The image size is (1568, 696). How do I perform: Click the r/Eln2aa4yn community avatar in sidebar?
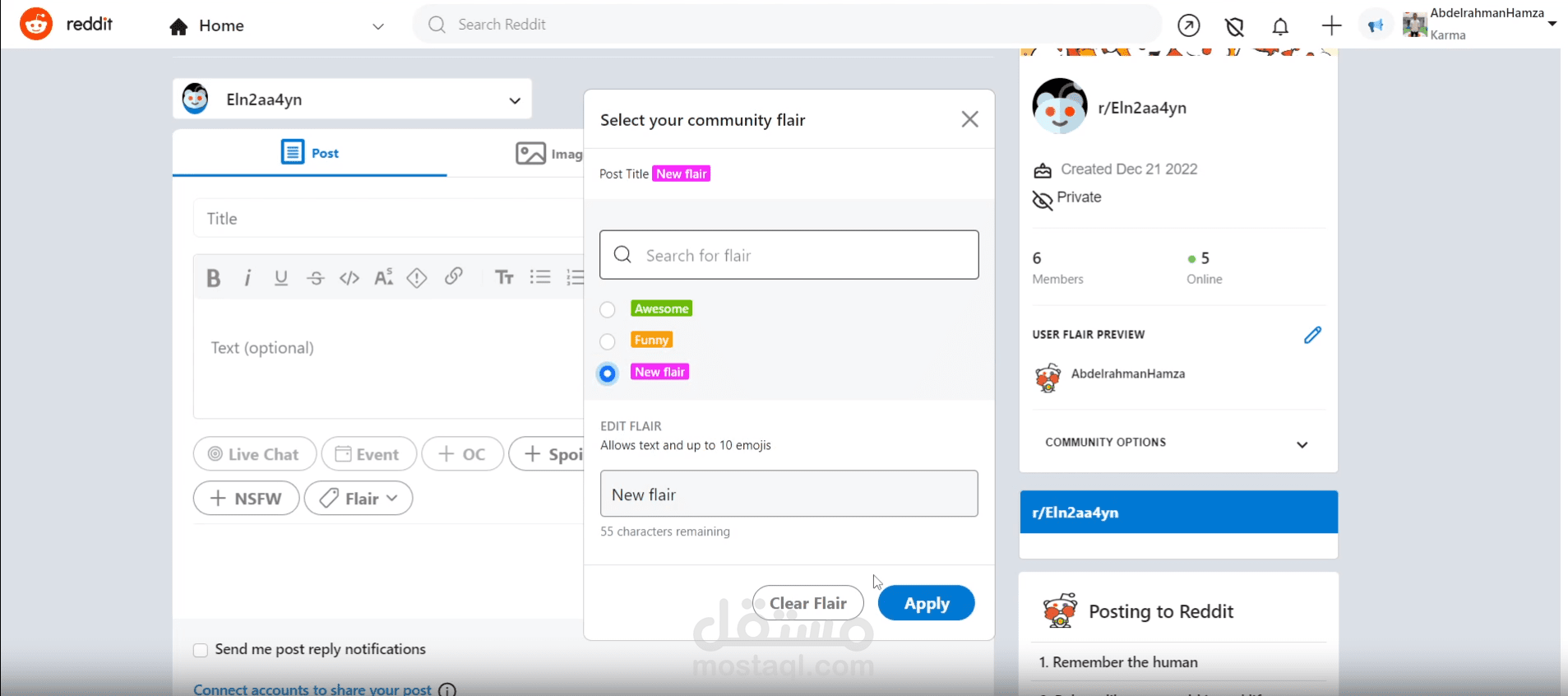(1060, 106)
